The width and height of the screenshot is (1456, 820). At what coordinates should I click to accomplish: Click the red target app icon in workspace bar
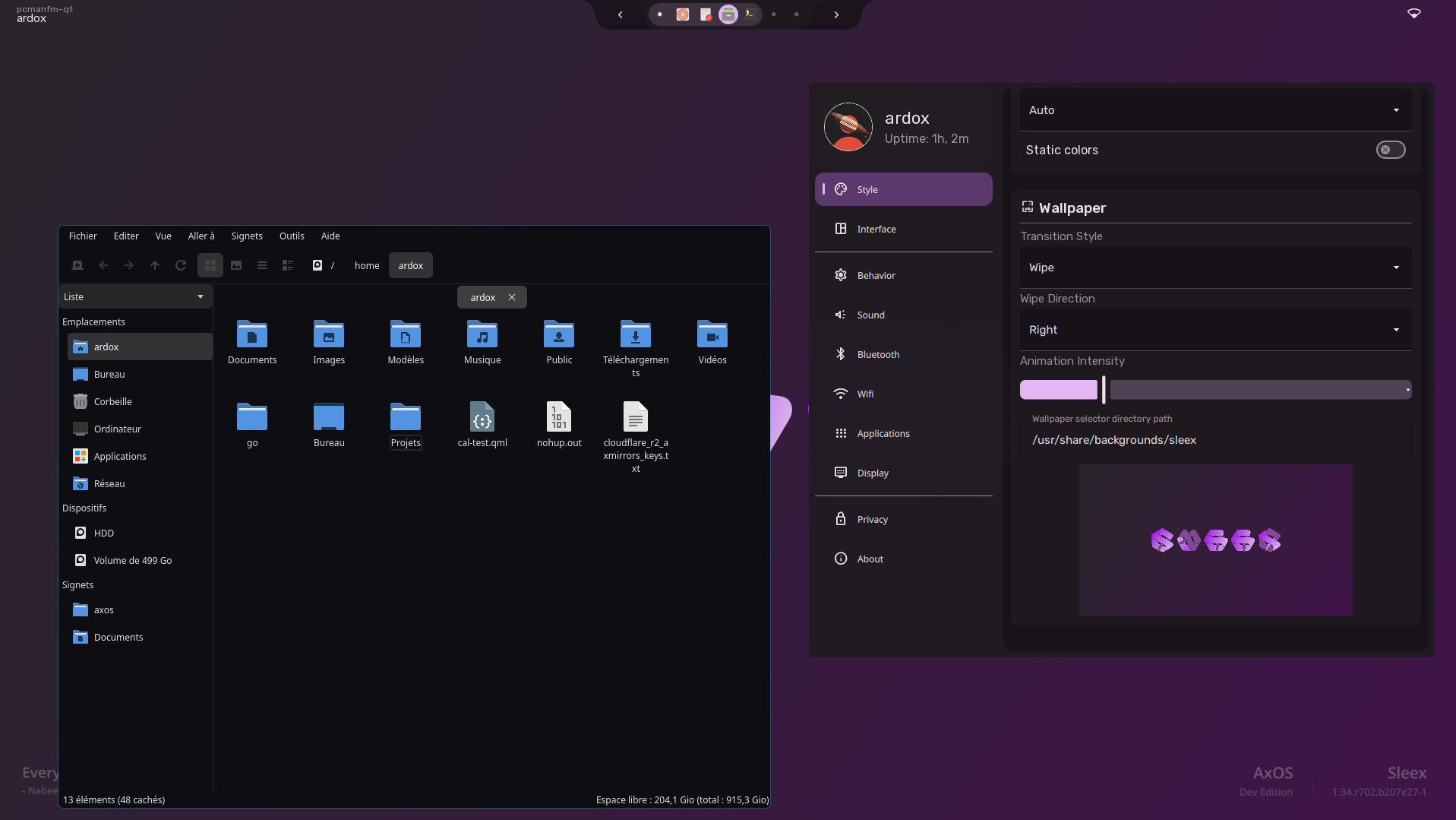point(683,14)
